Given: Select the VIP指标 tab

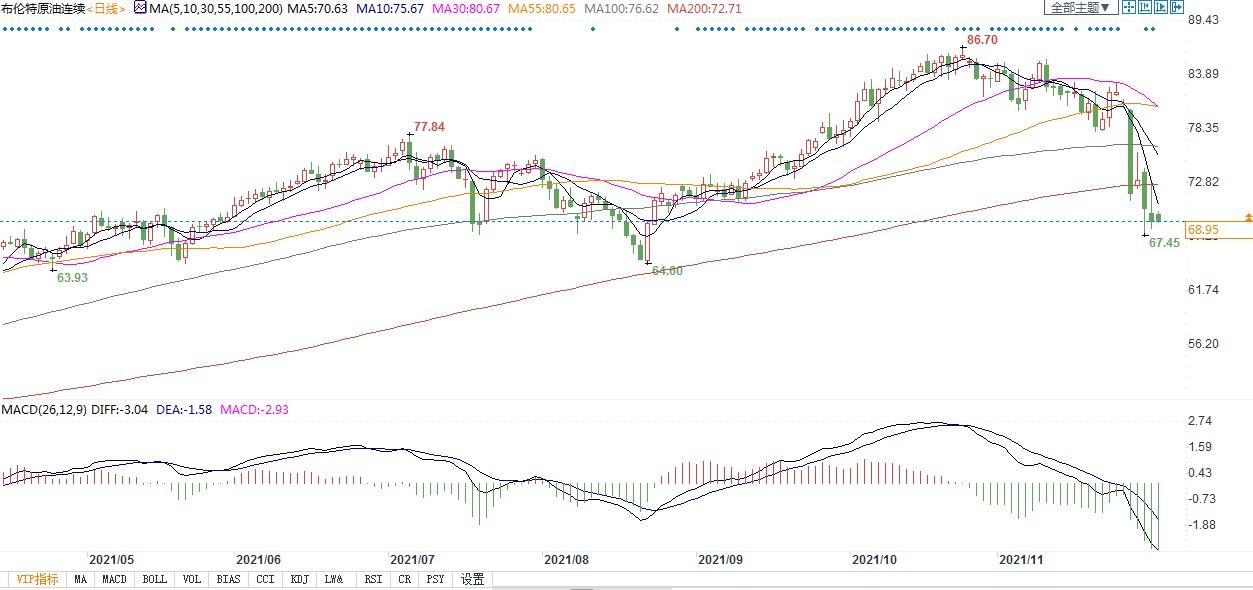Looking at the screenshot, I should click(35, 579).
